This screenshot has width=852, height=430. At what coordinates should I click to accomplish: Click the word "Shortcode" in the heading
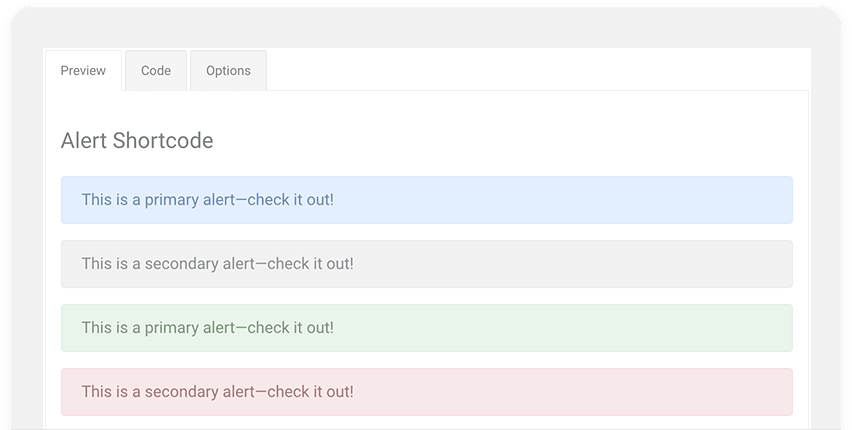[x=163, y=141]
